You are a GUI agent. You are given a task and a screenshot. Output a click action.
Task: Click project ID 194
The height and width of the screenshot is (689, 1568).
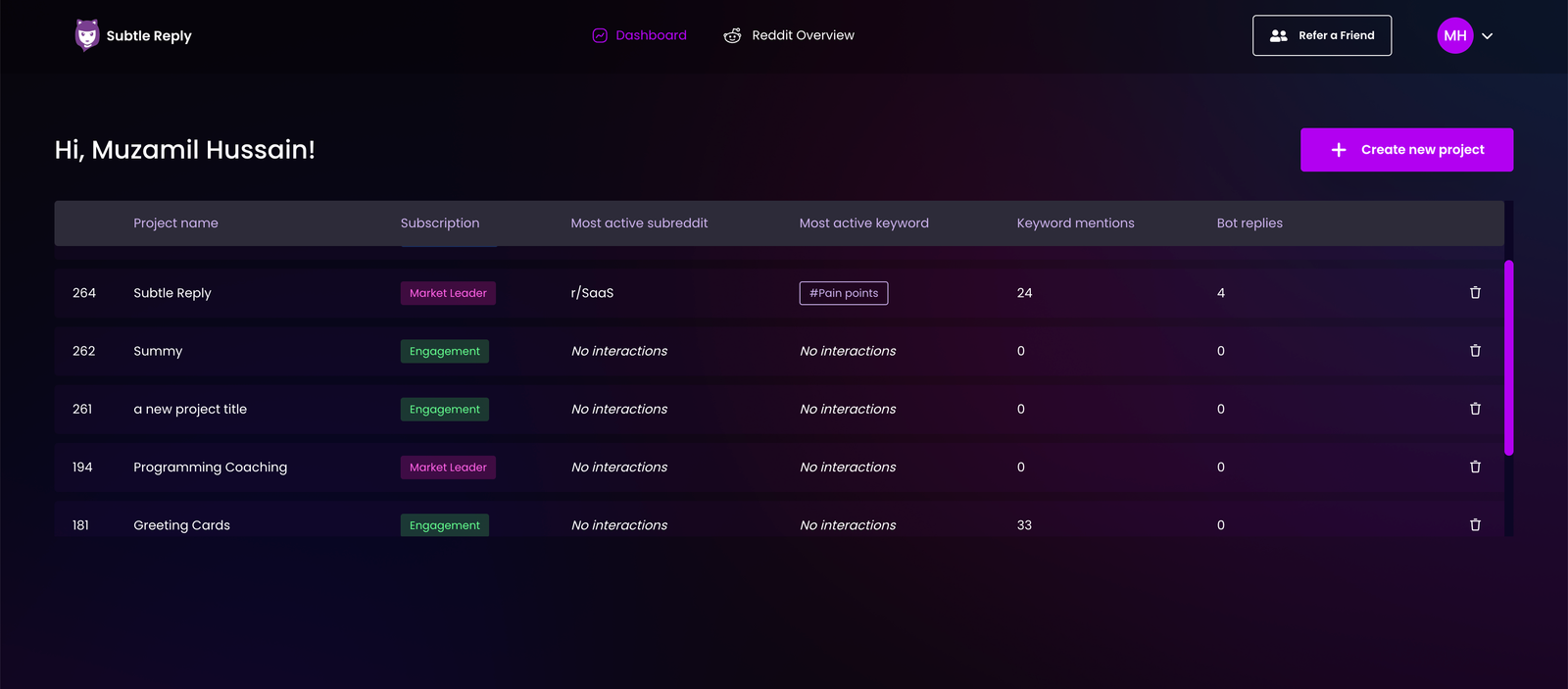click(x=82, y=468)
